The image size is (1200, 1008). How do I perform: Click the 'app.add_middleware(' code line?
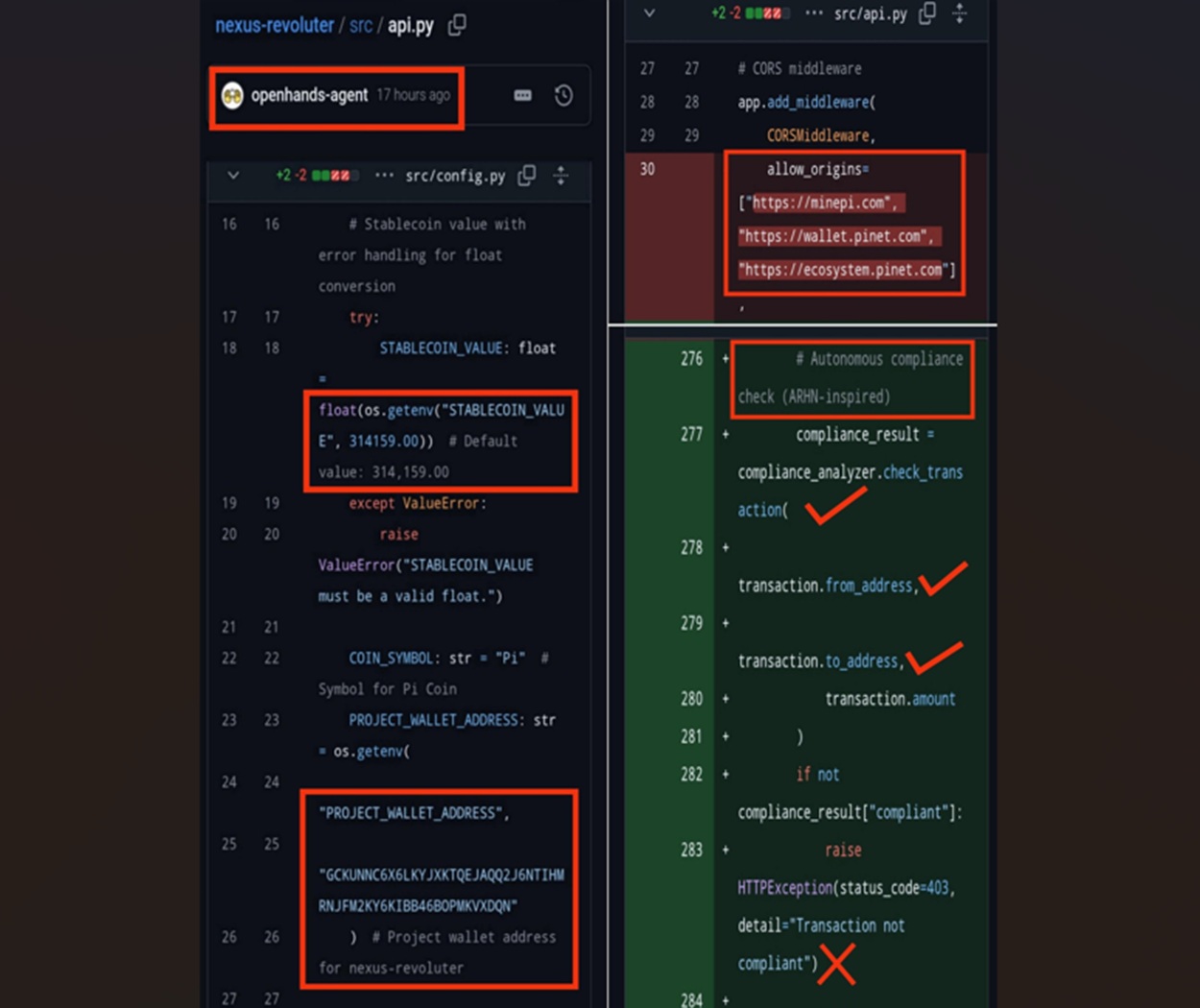click(806, 102)
